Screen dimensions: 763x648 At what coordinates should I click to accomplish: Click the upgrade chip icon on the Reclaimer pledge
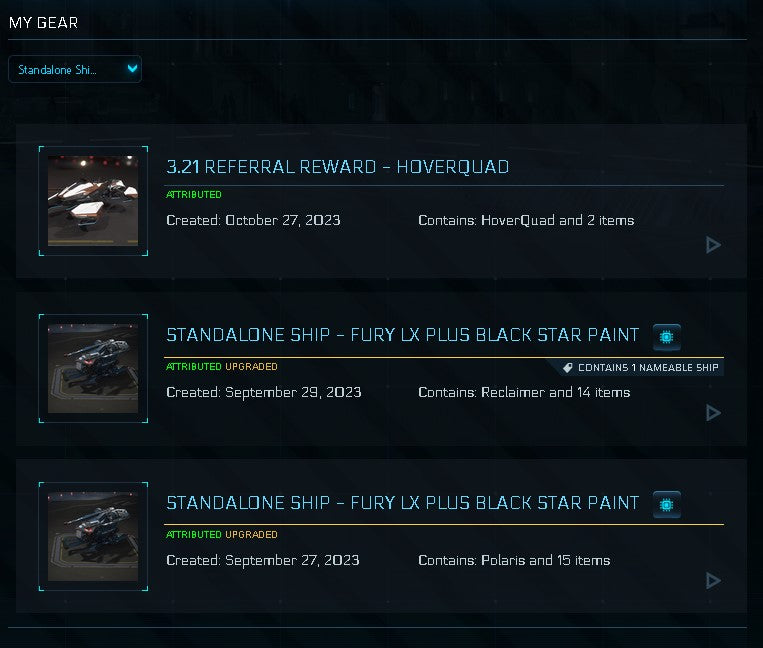pos(667,337)
